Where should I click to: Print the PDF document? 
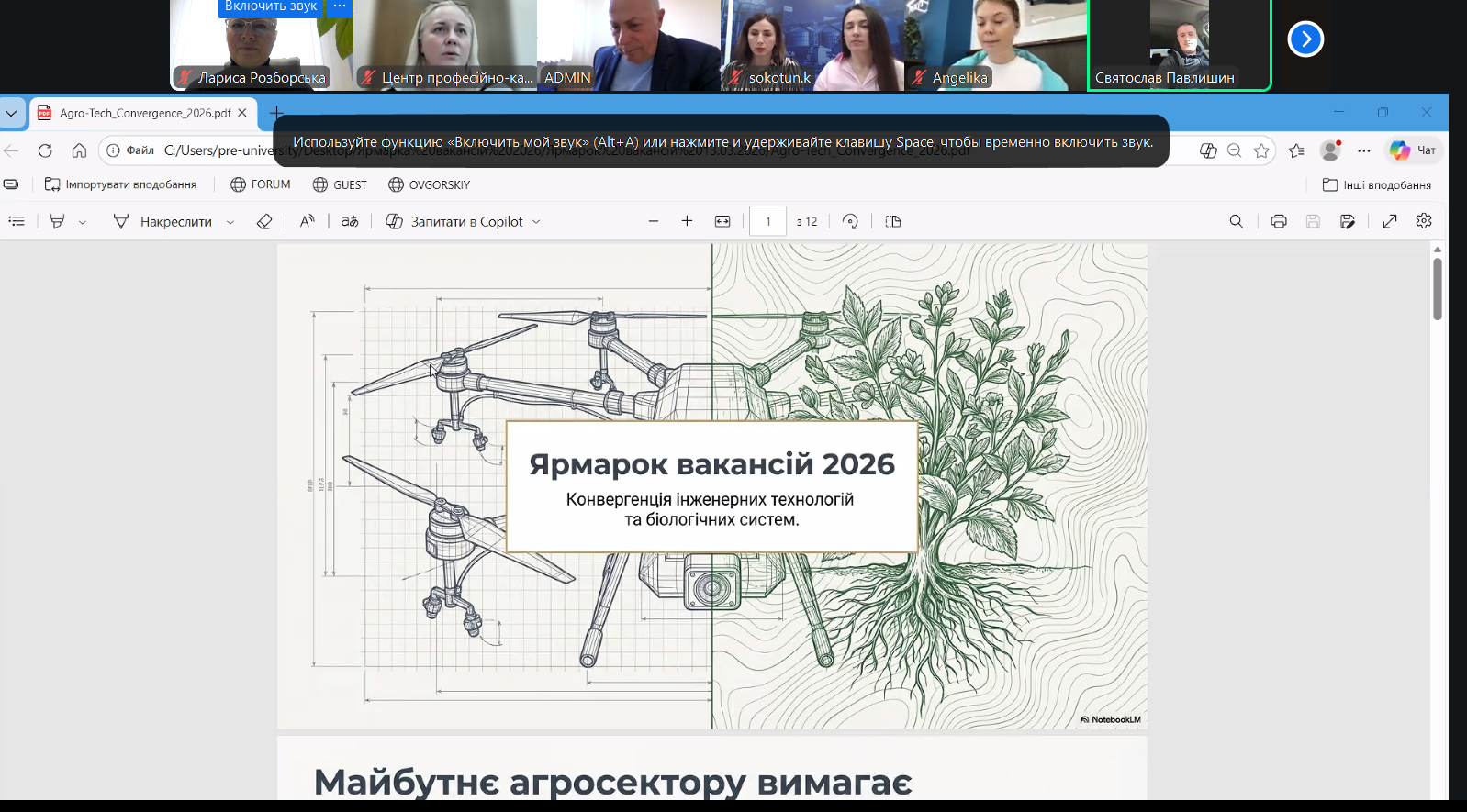tap(1278, 221)
